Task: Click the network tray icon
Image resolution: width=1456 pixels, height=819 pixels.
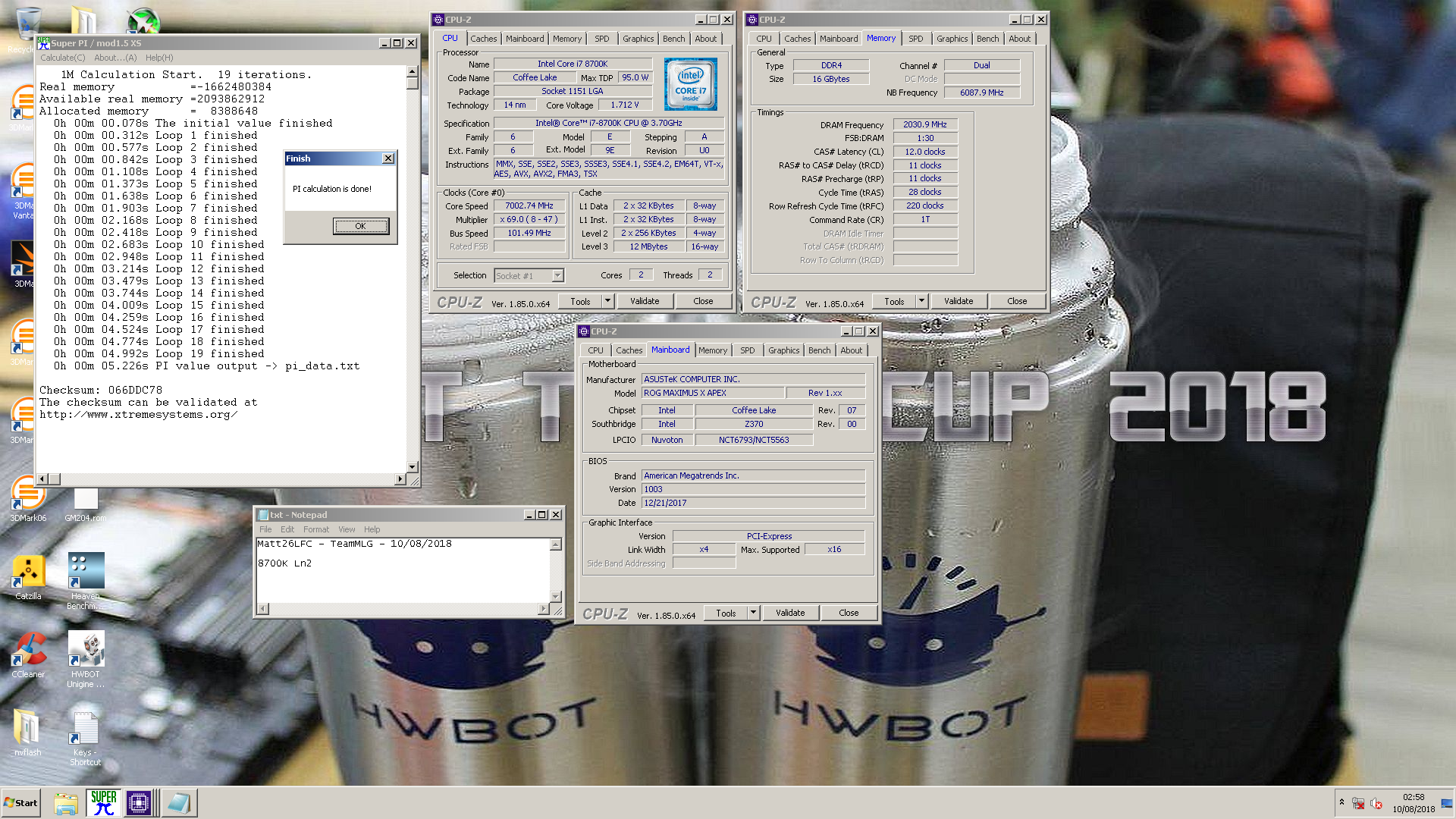Action: pos(1358,803)
